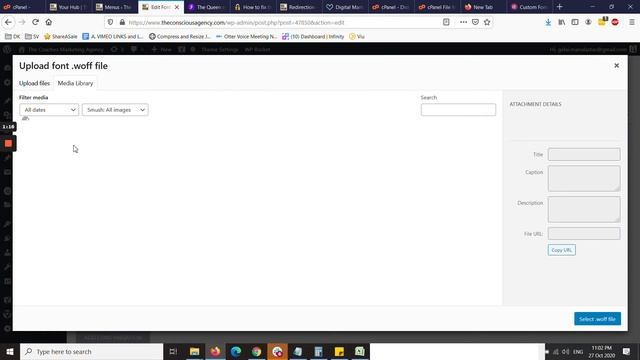Click the media Search input field
The width and height of the screenshot is (640, 360).
458,110
